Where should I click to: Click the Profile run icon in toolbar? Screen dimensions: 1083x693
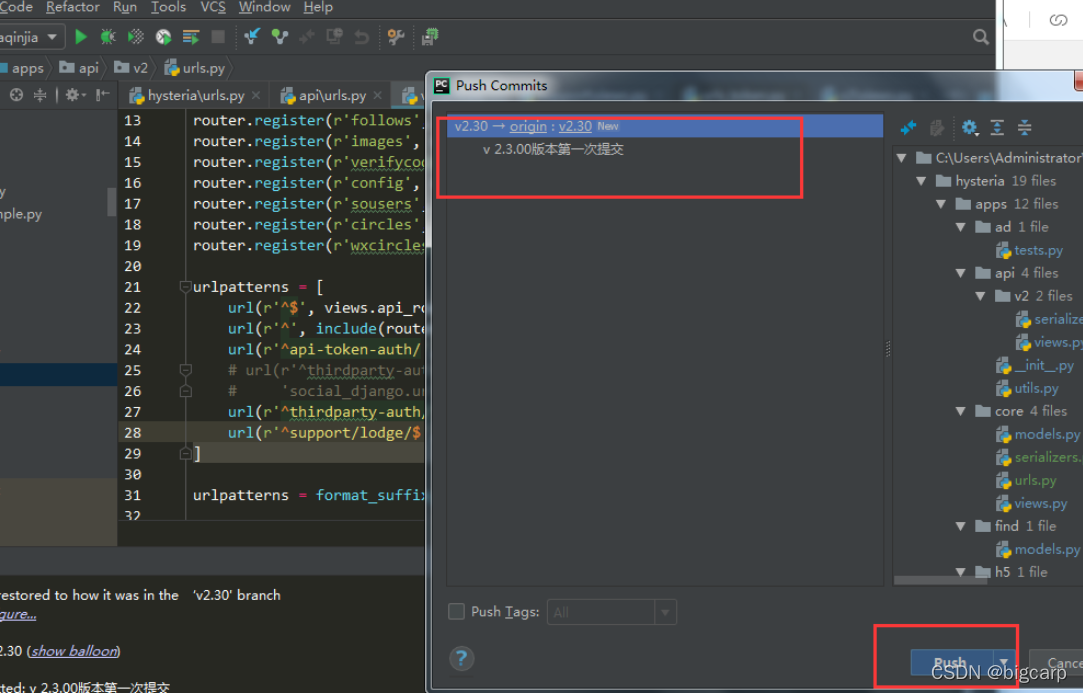coord(163,37)
